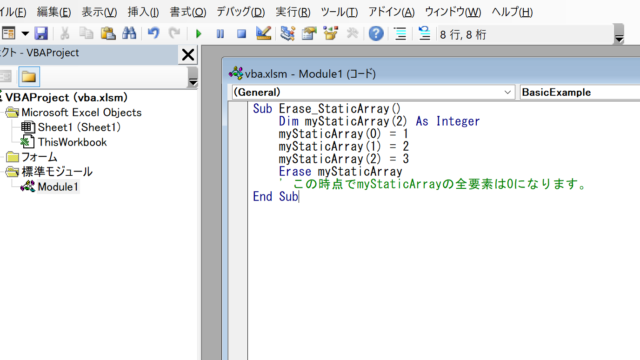Click the outdent toolbar icon

coord(424,33)
